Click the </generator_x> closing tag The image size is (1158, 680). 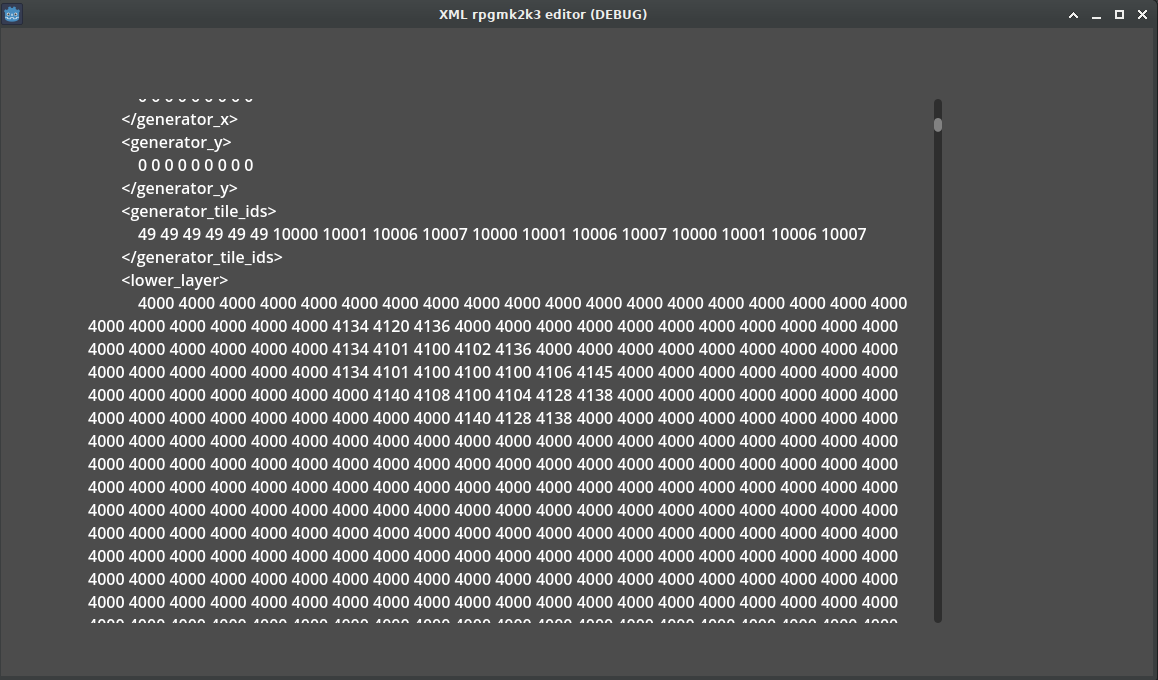pyautogui.click(x=179, y=119)
